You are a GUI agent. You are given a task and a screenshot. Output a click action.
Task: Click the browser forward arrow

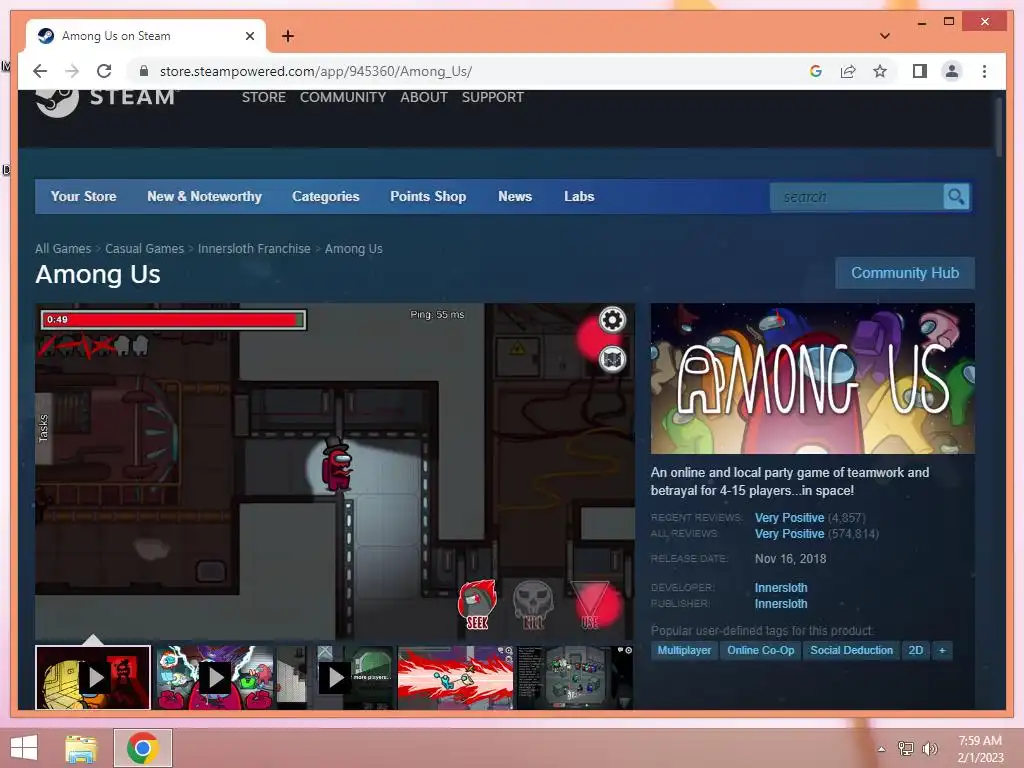[72, 71]
